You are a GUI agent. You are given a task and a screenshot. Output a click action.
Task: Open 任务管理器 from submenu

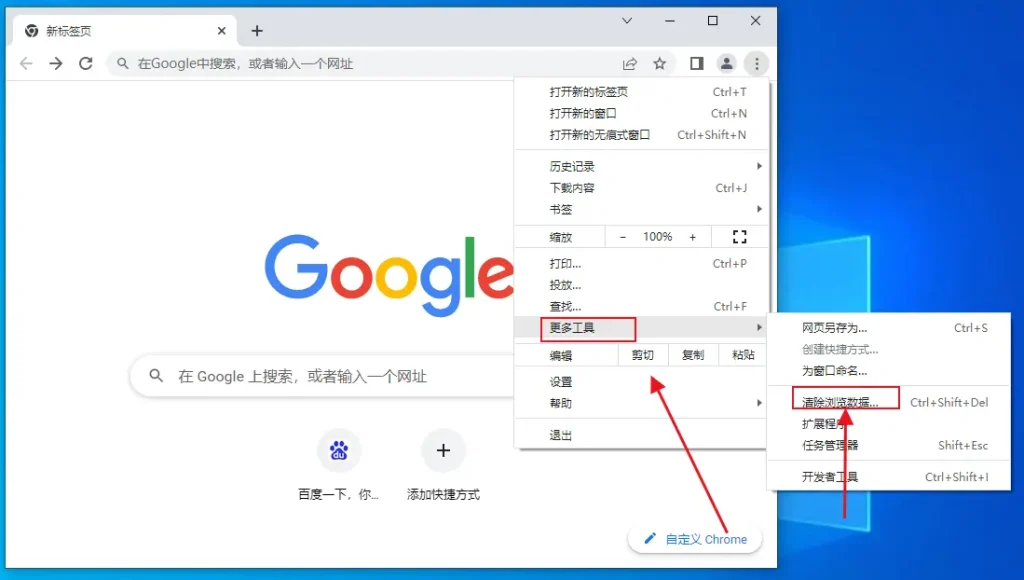point(889,445)
